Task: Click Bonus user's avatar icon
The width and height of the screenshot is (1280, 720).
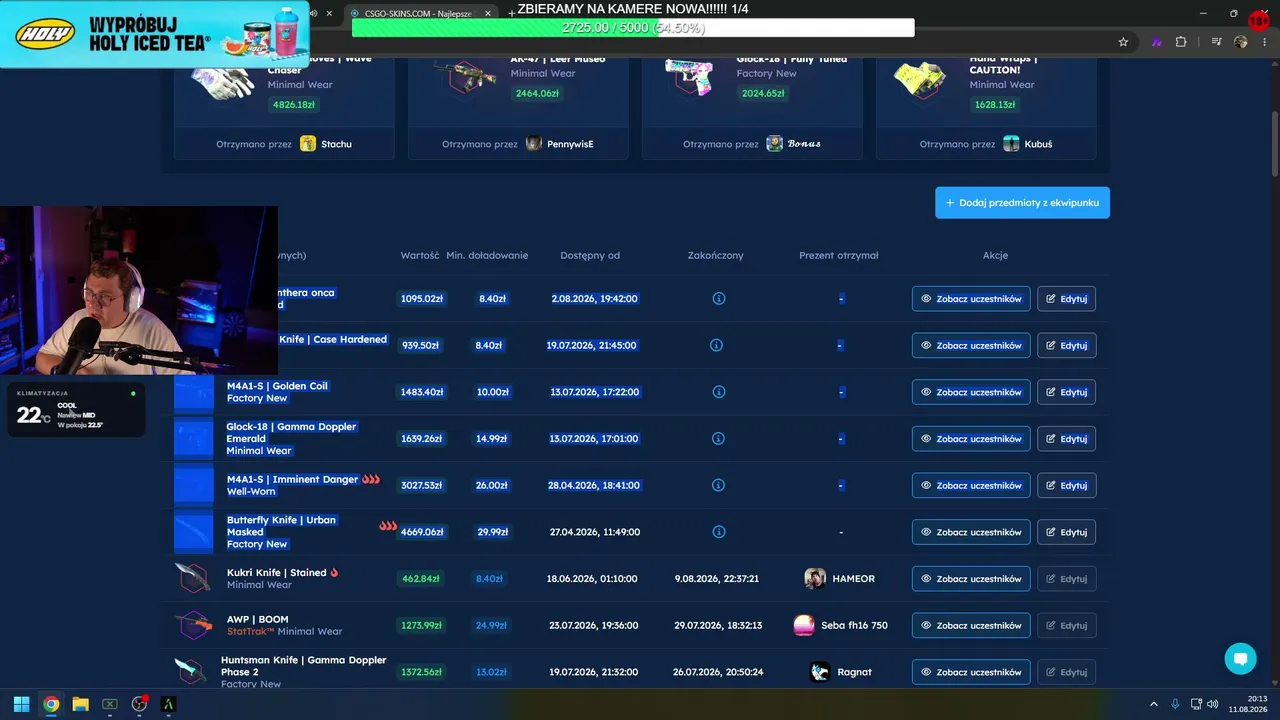Action: [775, 144]
